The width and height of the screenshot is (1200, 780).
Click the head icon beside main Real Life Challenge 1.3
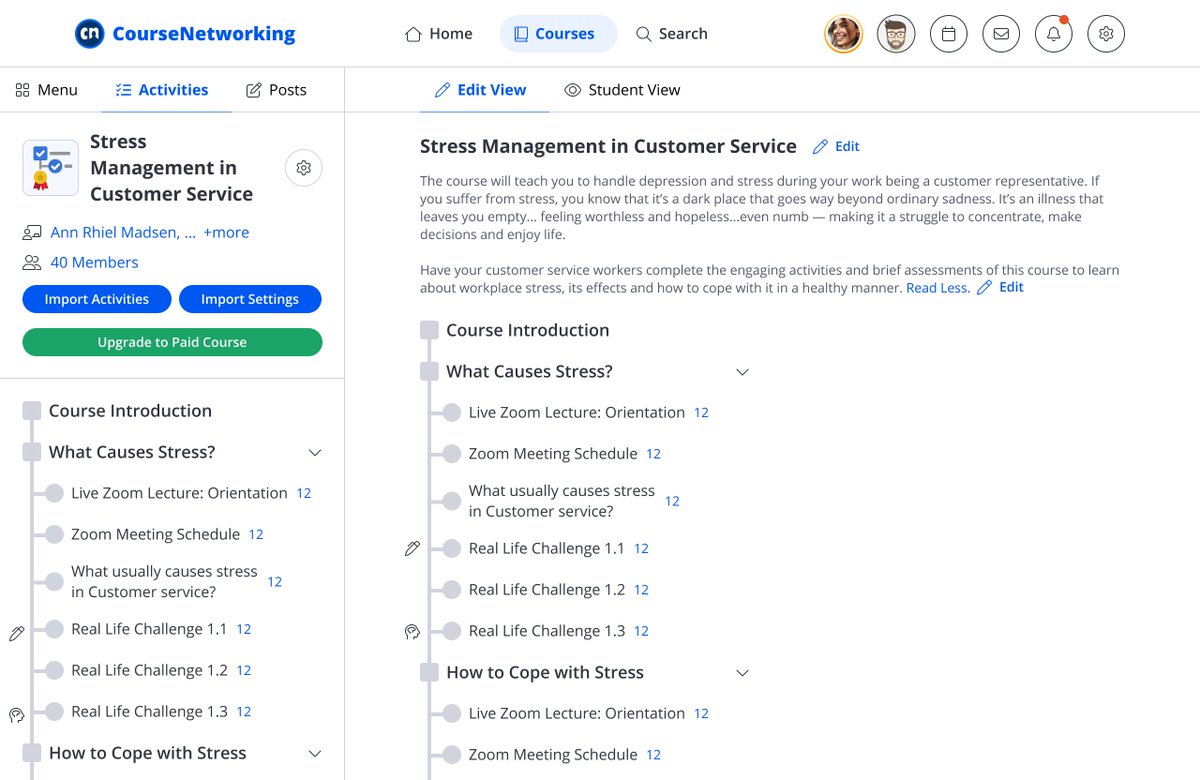click(412, 631)
